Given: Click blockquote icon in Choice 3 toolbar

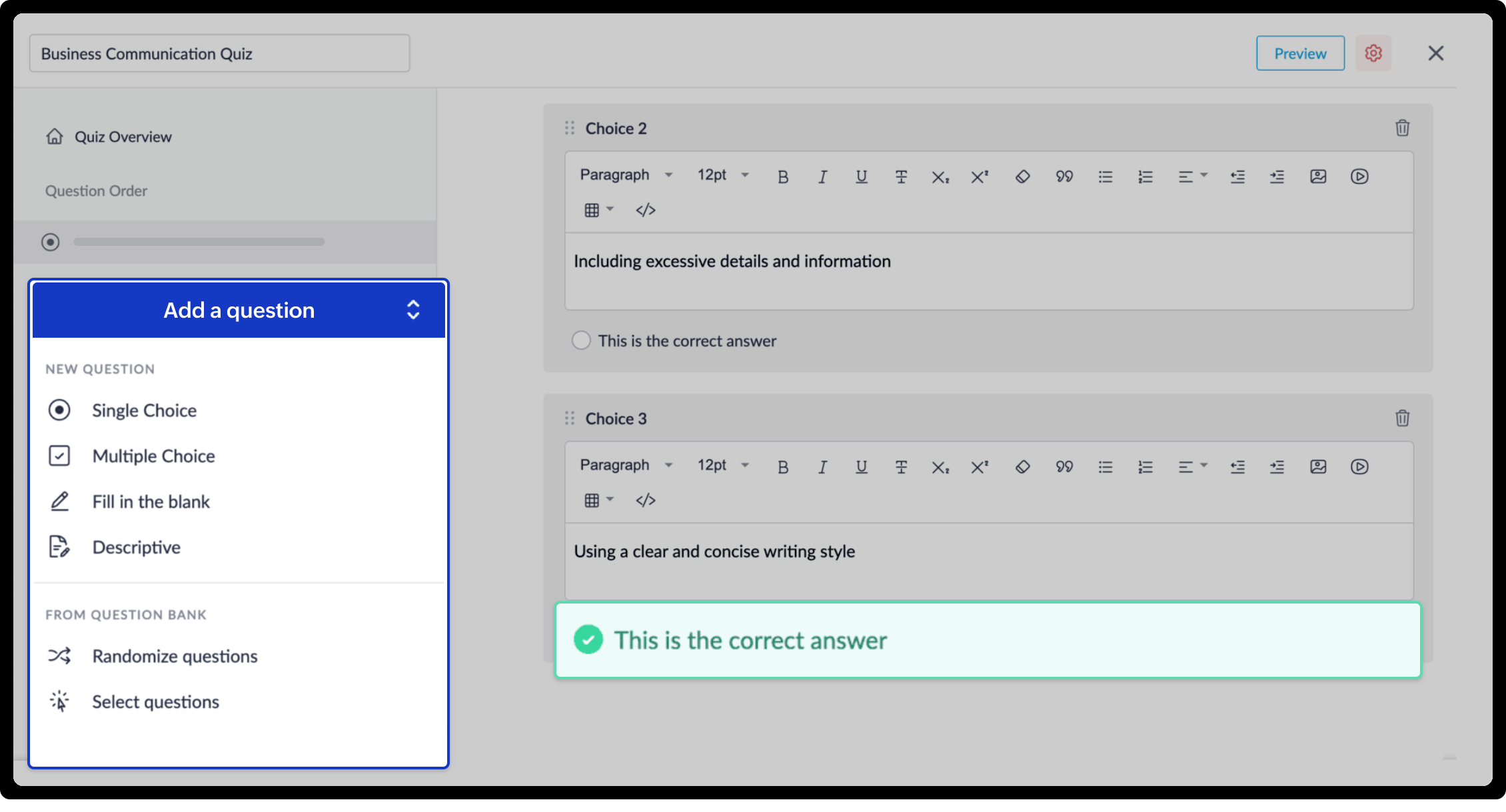Looking at the screenshot, I should [1064, 467].
